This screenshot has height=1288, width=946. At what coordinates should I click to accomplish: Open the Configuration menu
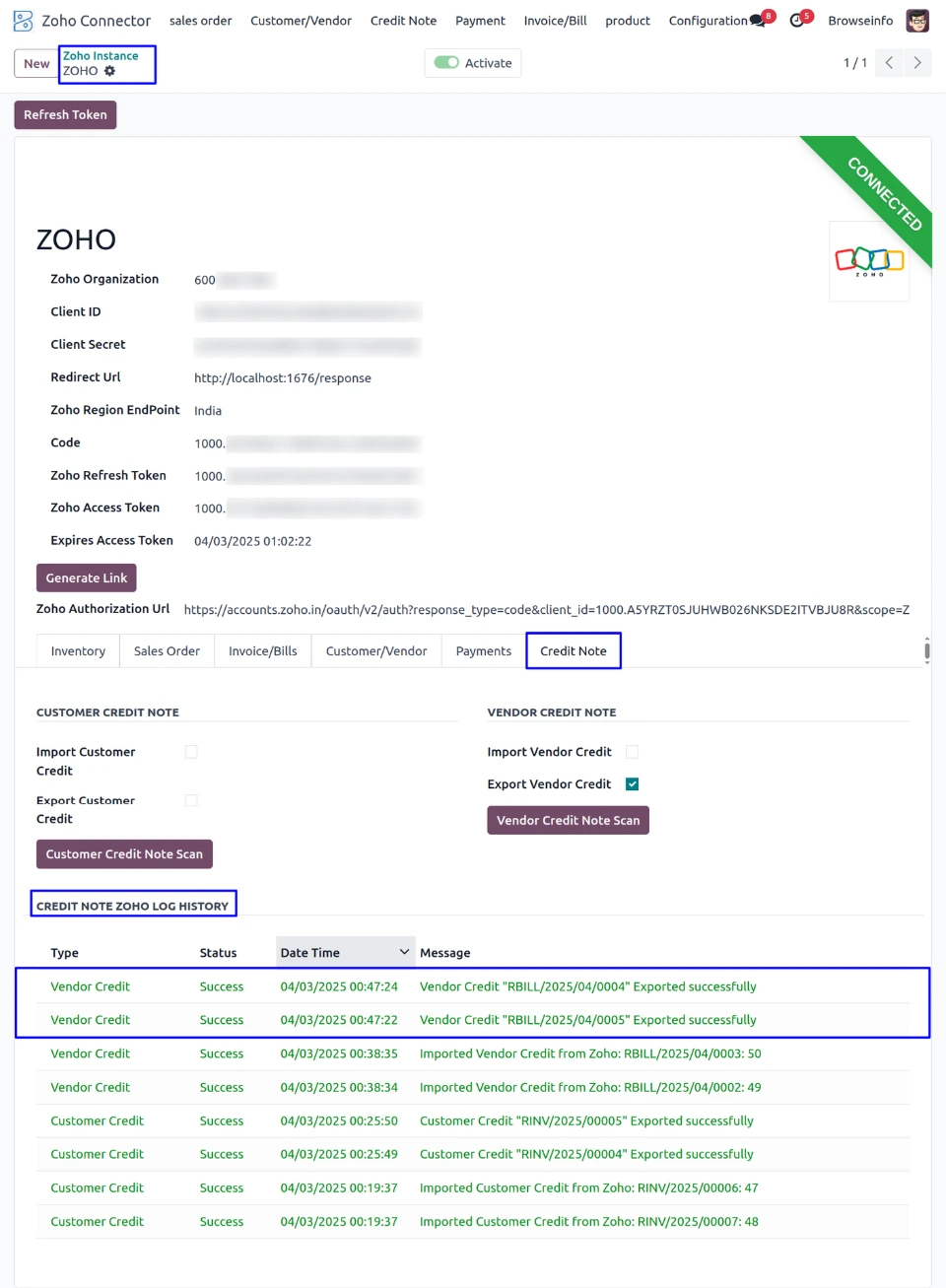click(x=708, y=21)
